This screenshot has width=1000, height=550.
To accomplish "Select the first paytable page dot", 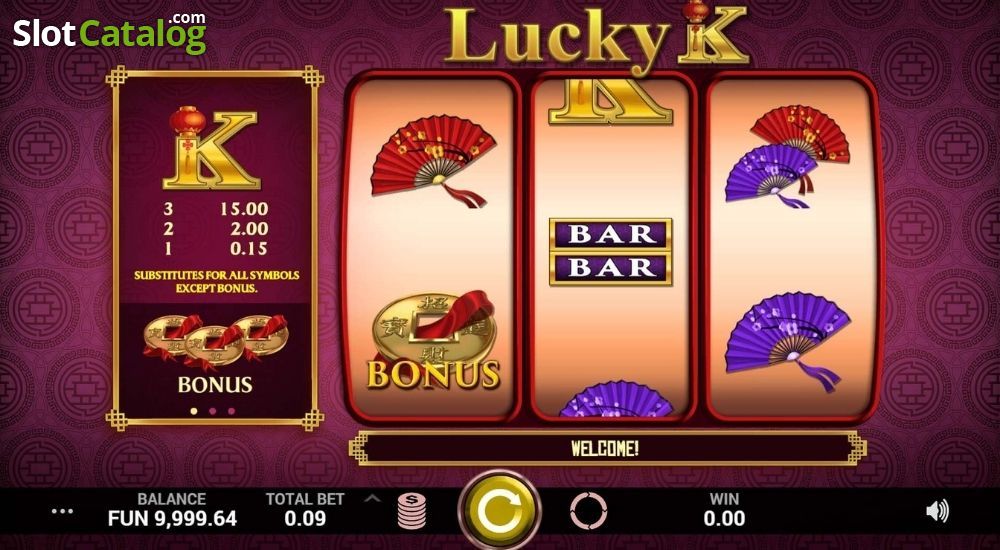I will coord(194,411).
